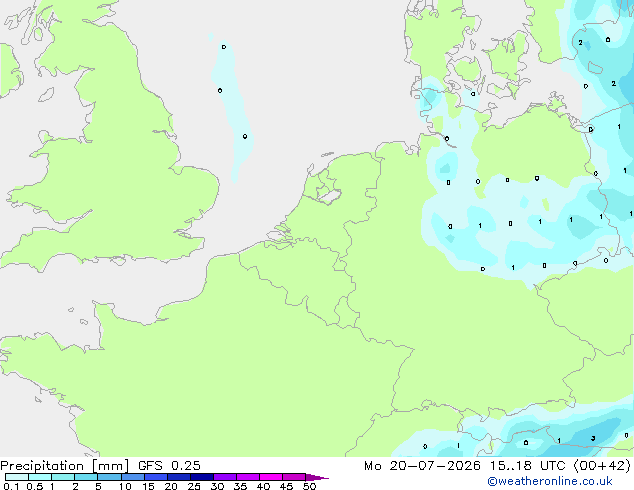Click the arrow tip for values above 50 mm
The height and width of the screenshot is (490, 634).
[317, 477]
